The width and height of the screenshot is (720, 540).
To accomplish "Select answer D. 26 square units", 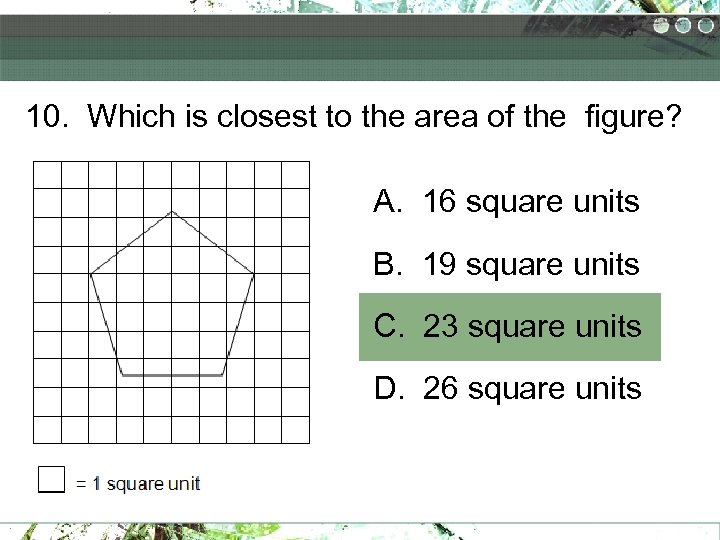I will 507,389.
